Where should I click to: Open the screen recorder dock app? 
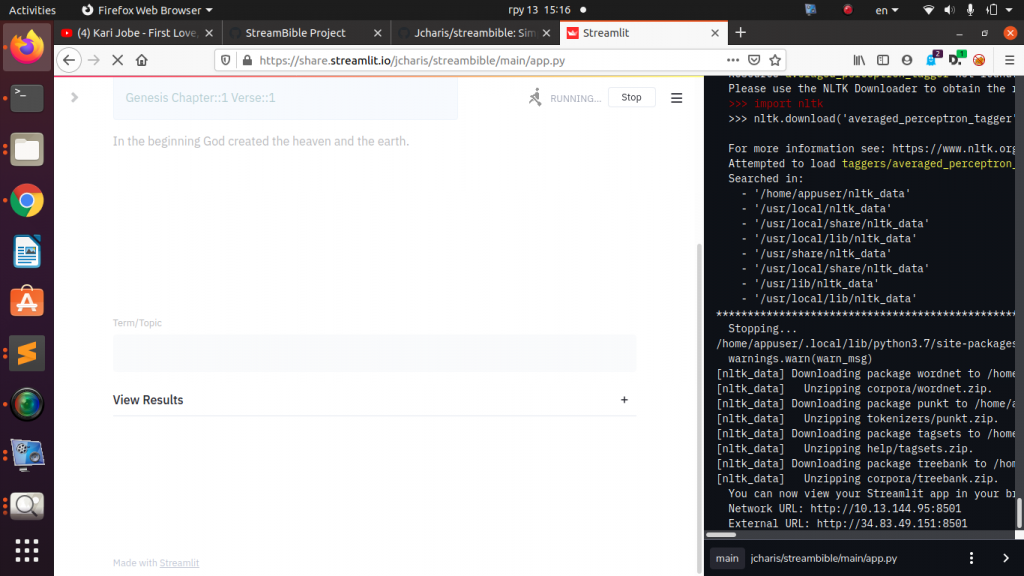coord(27,455)
